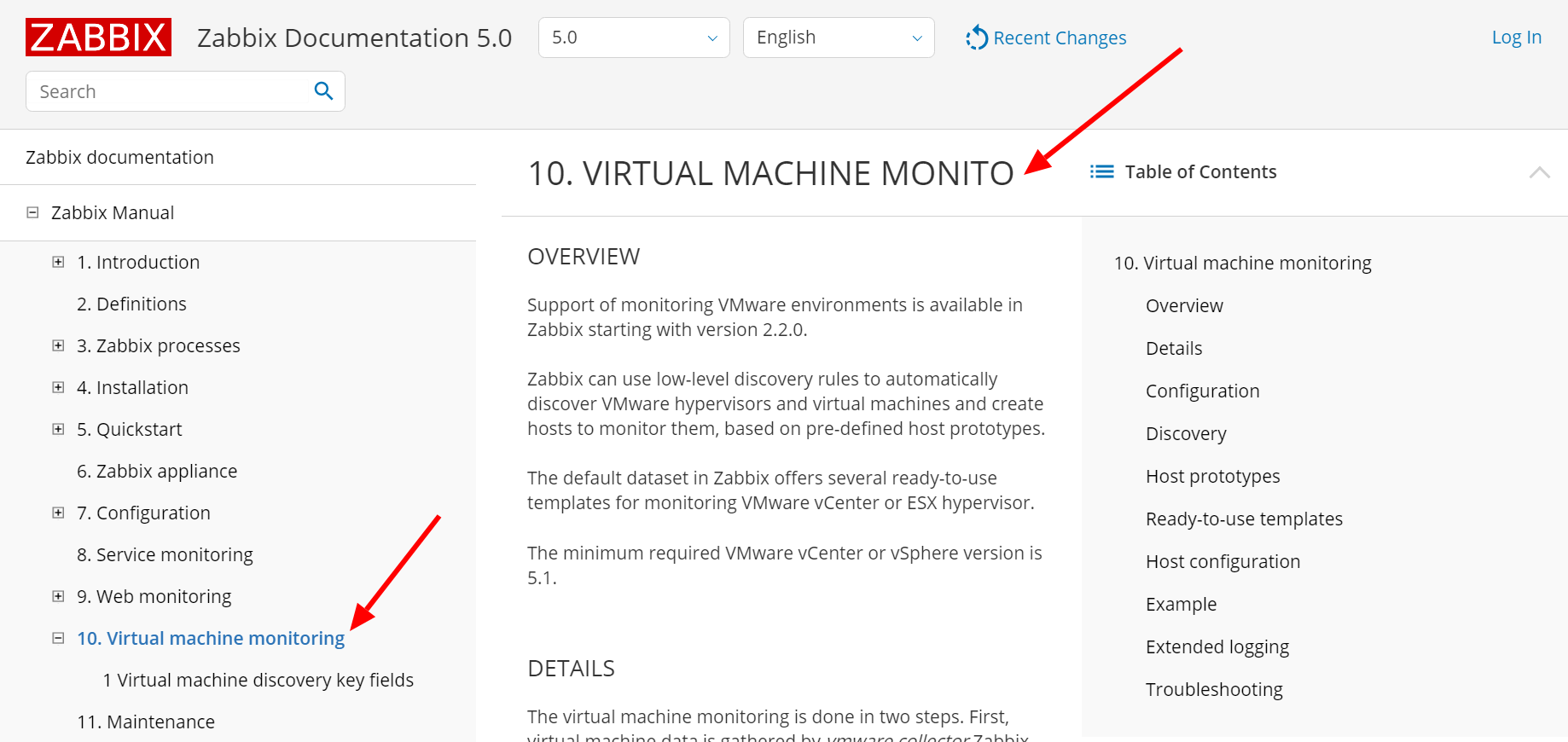
Task: Open 9. Web monitoring page
Action: 154,596
